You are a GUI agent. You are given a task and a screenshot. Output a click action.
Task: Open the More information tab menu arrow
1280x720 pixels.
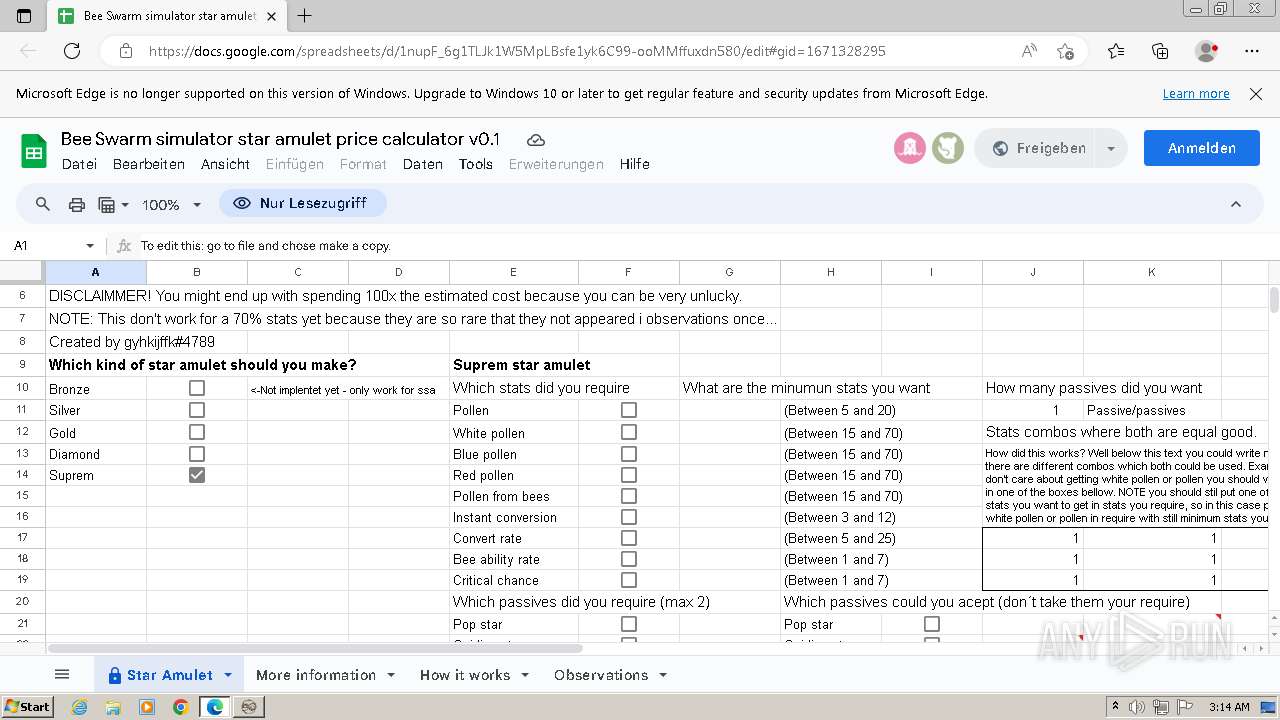(x=391, y=675)
